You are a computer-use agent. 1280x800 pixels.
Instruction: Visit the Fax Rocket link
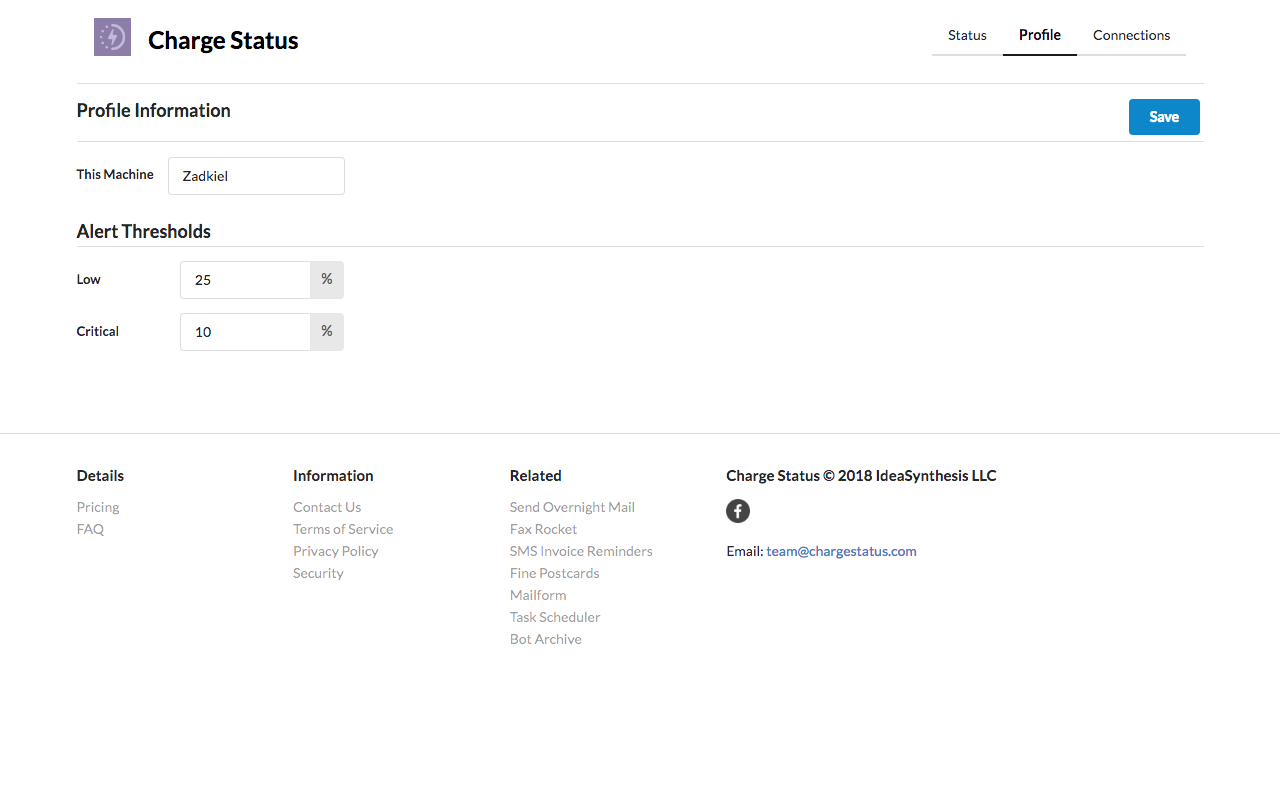point(543,529)
